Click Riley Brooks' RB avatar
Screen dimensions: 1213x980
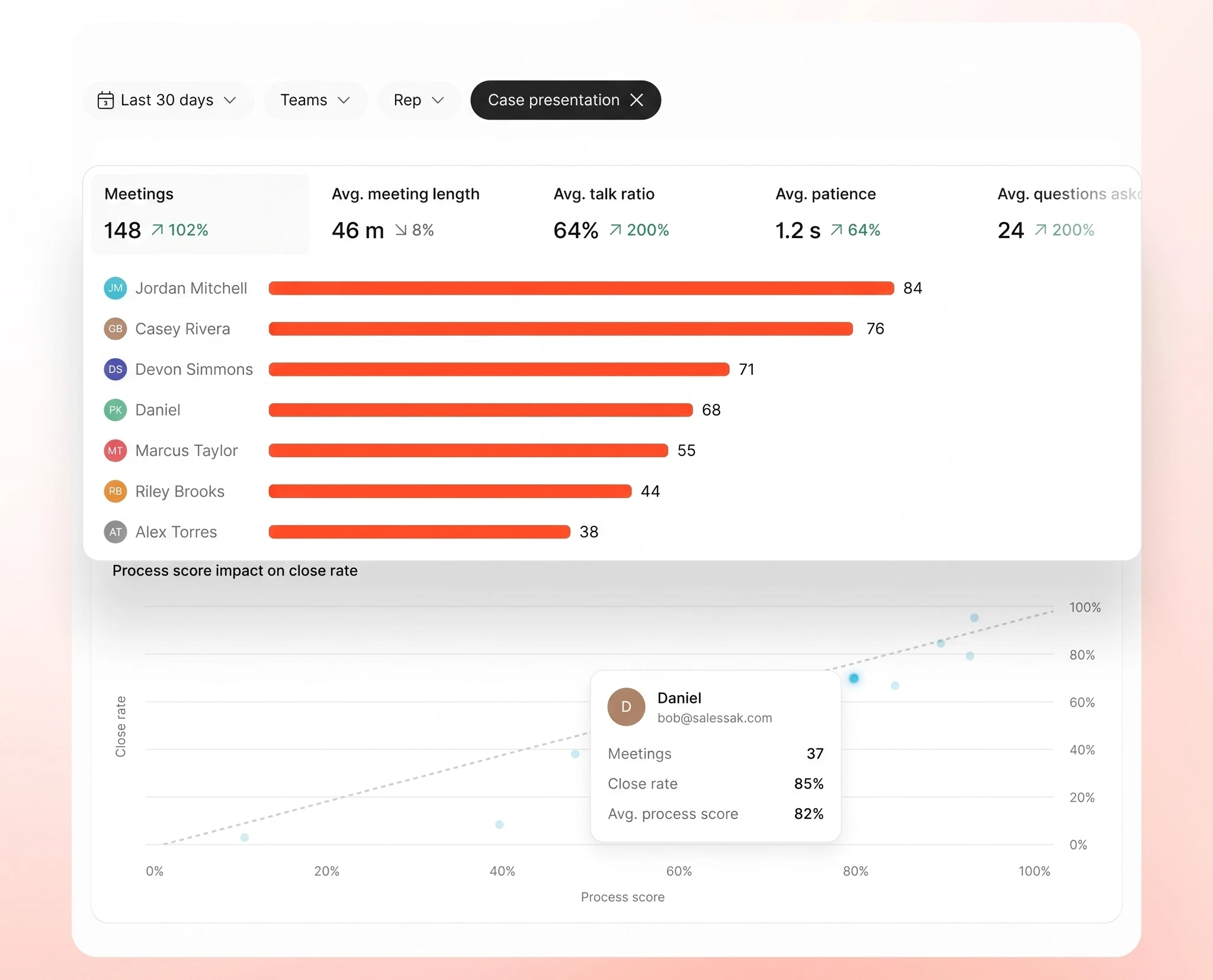(x=115, y=491)
